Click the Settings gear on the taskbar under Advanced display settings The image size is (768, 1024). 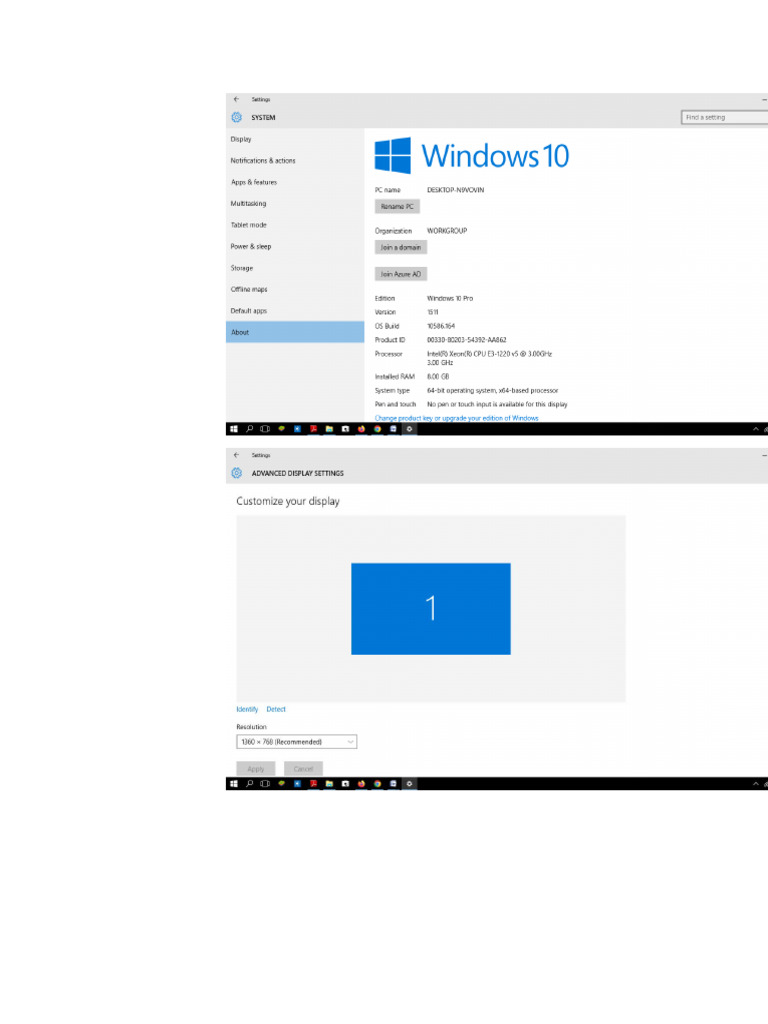coord(409,784)
